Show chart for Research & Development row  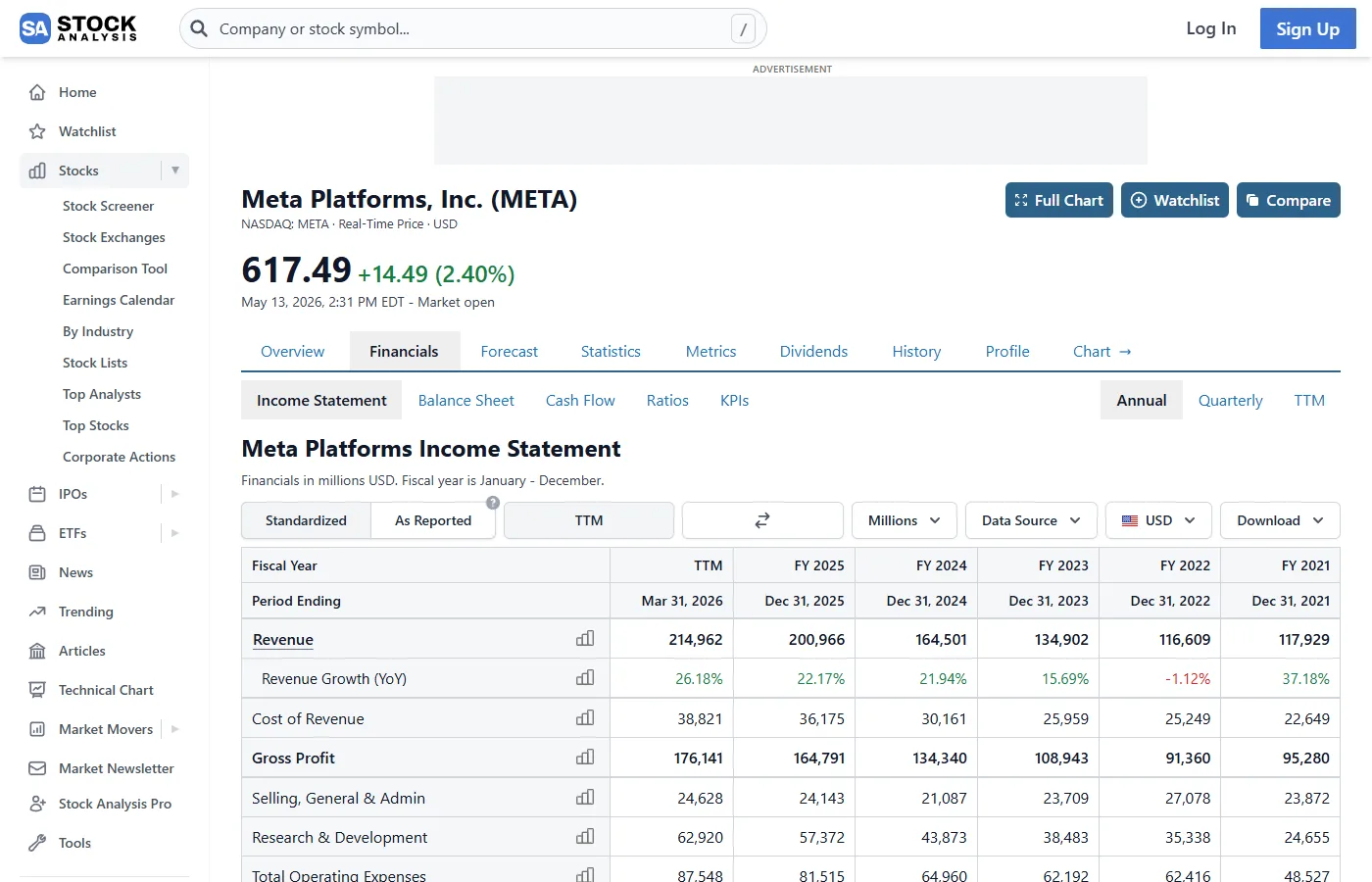tap(585, 837)
